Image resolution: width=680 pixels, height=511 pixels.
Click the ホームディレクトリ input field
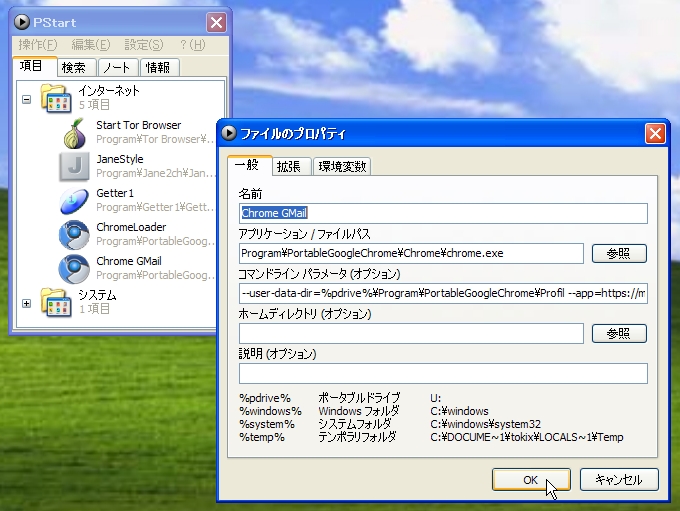411,334
